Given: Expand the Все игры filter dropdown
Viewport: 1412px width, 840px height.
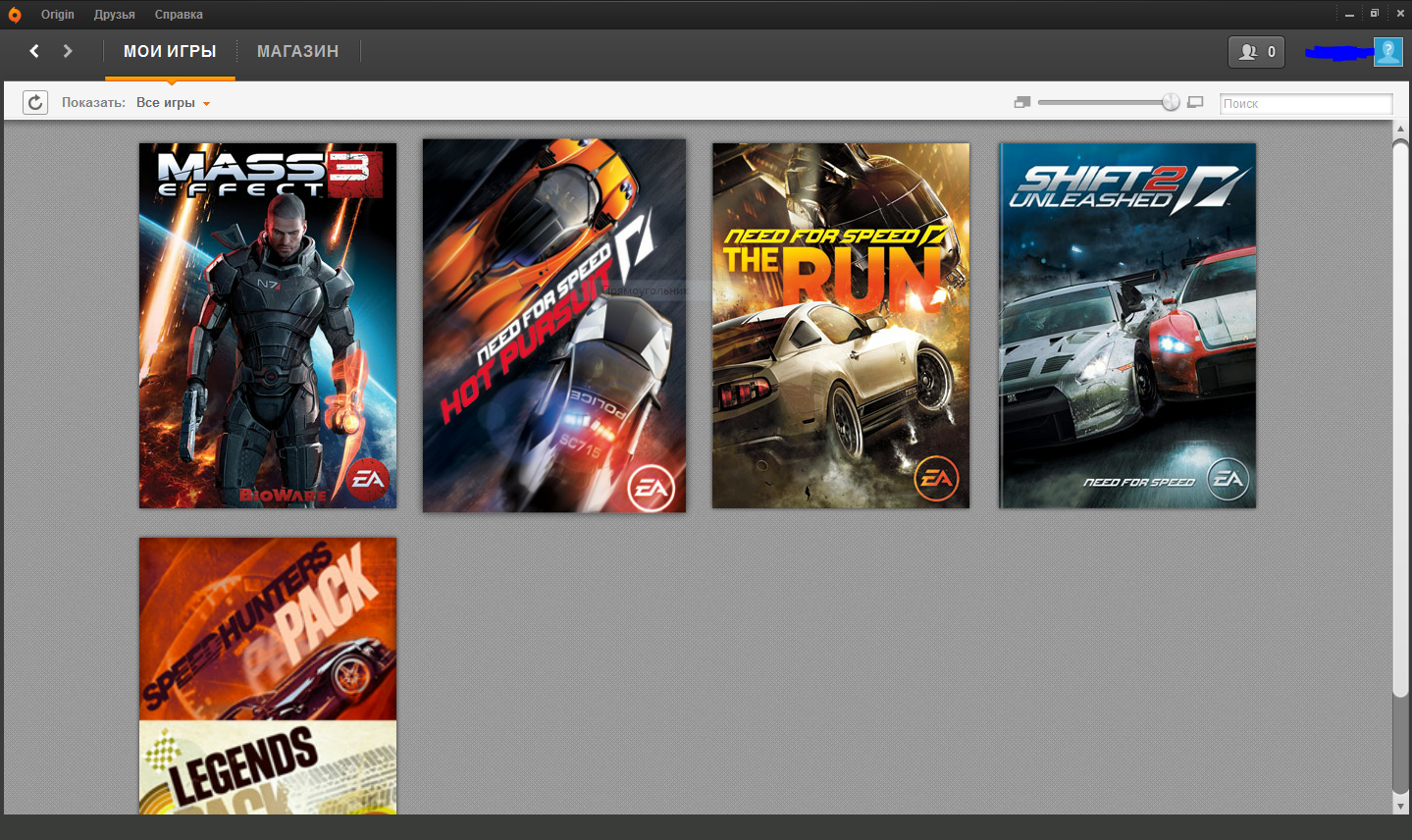Looking at the screenshot, I should pos(174,103).
